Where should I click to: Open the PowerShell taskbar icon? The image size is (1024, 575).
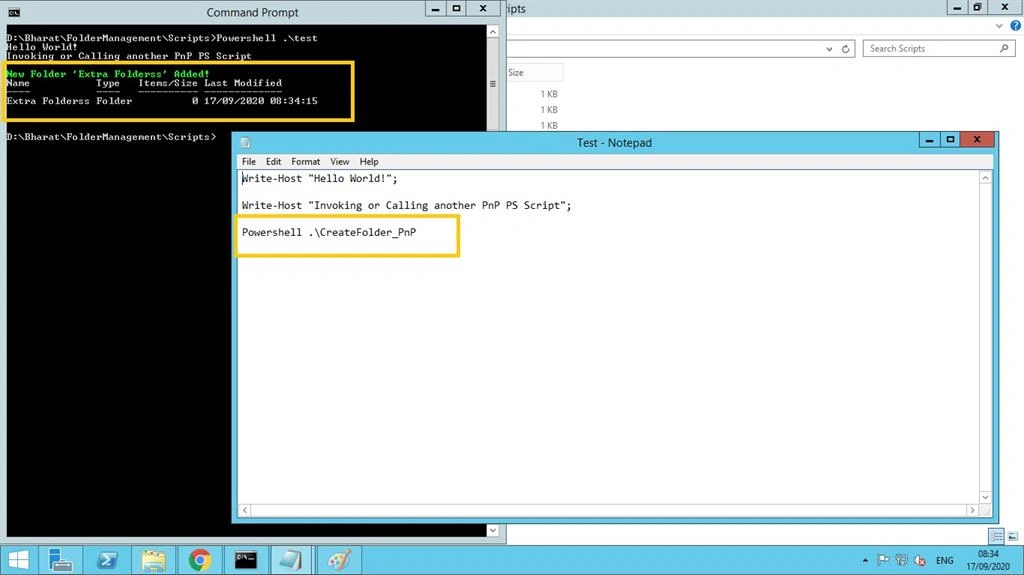coord(107,560)
